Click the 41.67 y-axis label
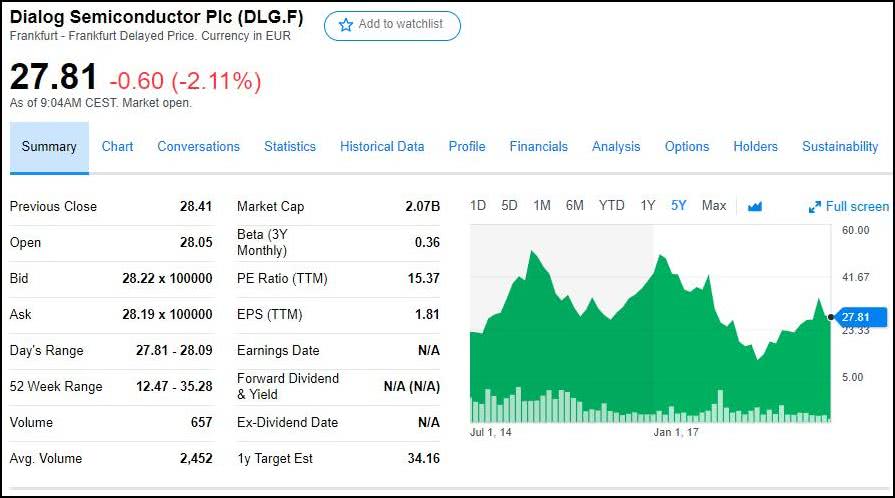 pyautogui.click(x=856, y=277)
